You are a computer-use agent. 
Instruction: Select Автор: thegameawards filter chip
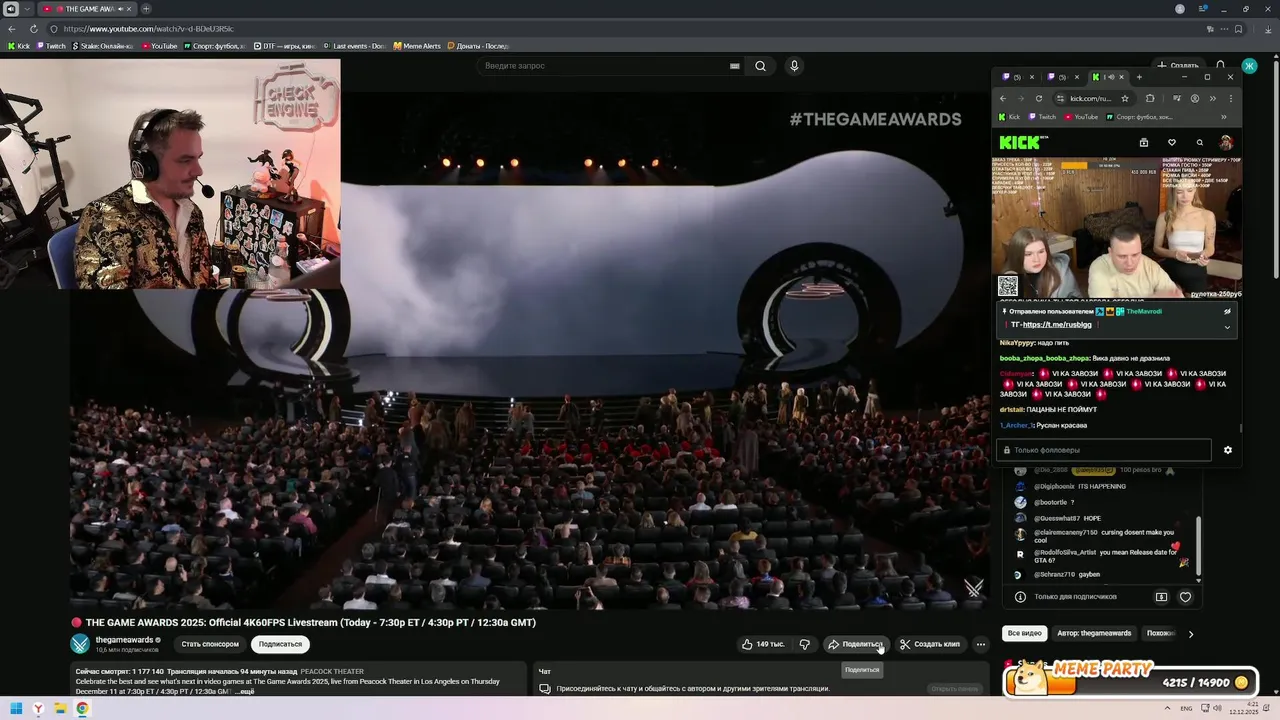tap(1094, 633)
